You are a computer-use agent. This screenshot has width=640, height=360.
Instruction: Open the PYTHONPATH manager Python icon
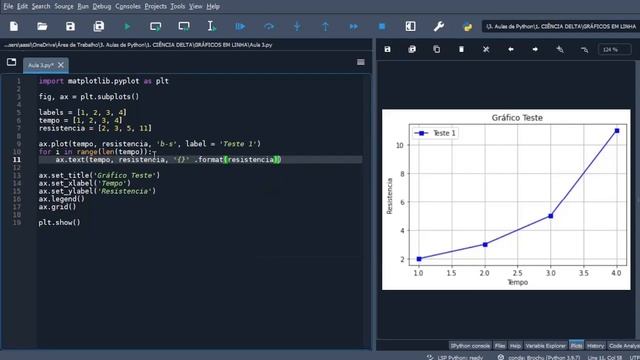tap(467, 27)
